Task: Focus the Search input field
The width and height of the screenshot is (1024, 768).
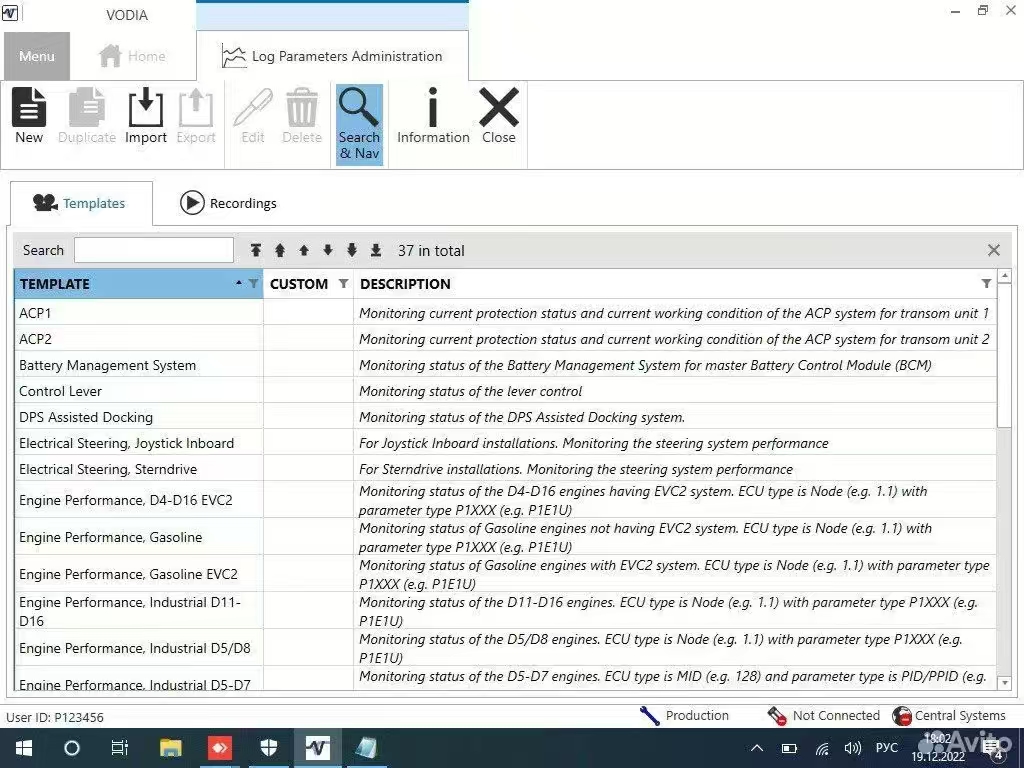Action: [x=153, y=250]
